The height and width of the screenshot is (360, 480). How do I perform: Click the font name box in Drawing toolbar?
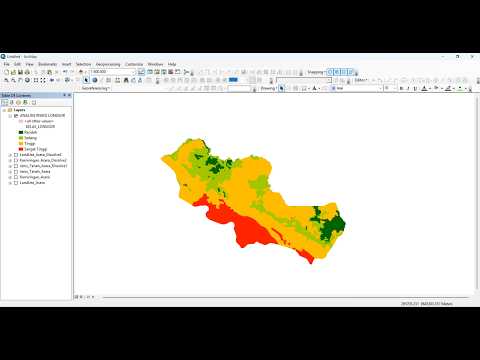(x=356, y=88)
